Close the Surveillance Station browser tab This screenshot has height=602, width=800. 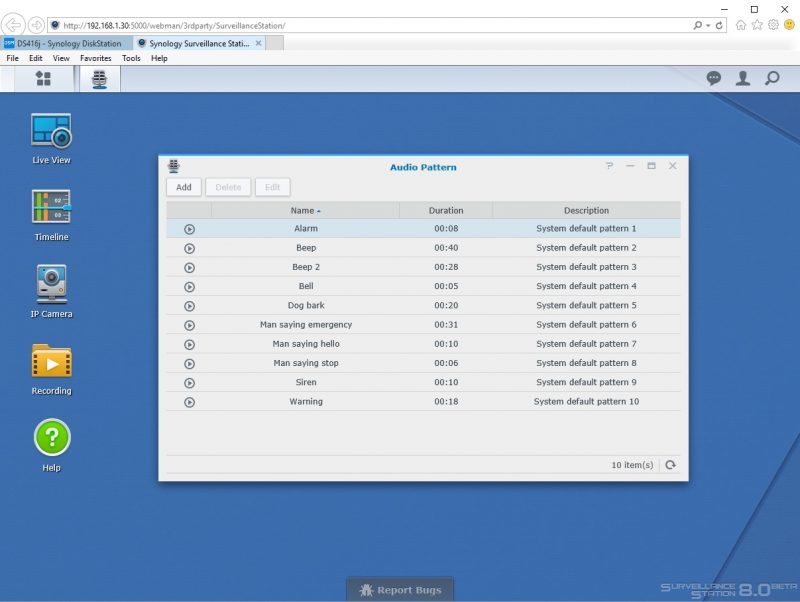[x=259, y=43]
